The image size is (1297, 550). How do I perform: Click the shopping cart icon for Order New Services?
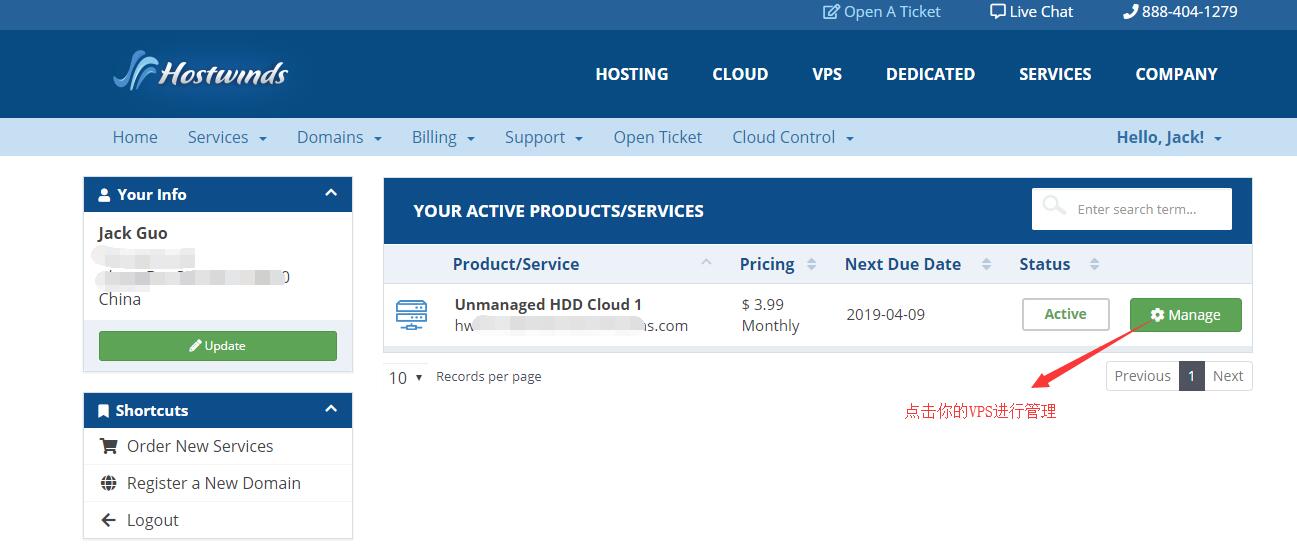coord(108,446)
